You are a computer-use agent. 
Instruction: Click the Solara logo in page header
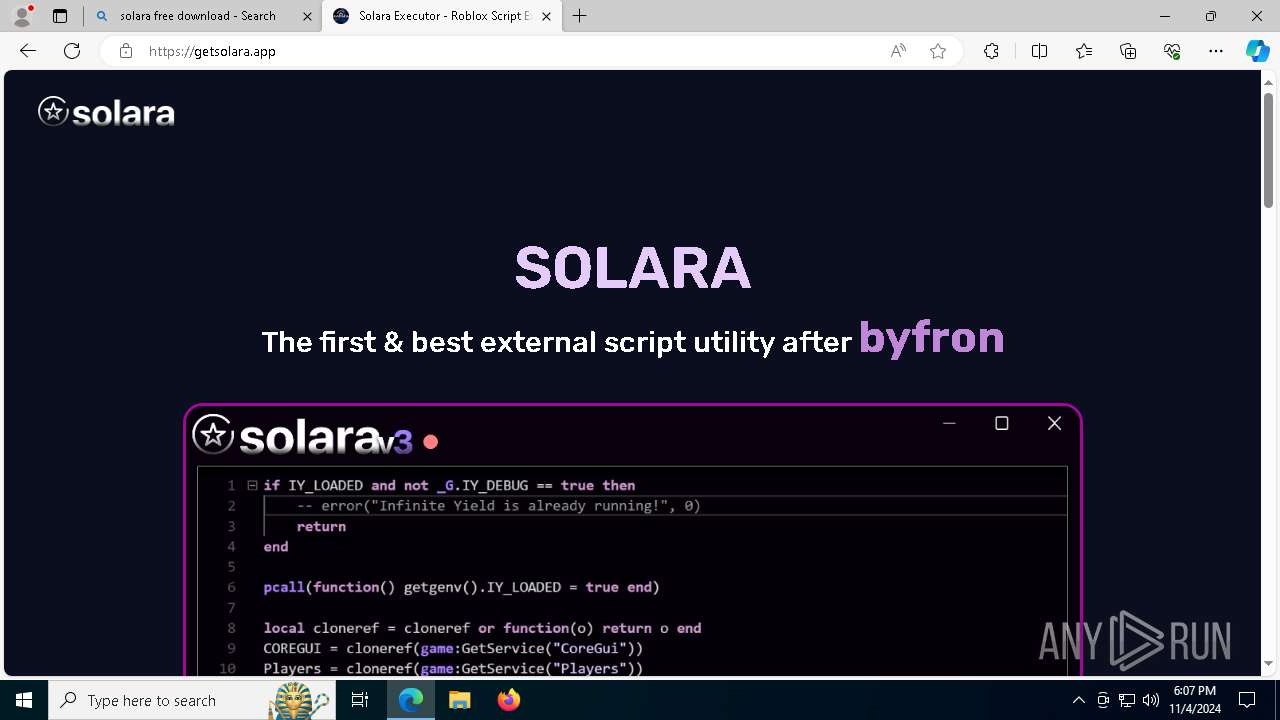[106, 112]
